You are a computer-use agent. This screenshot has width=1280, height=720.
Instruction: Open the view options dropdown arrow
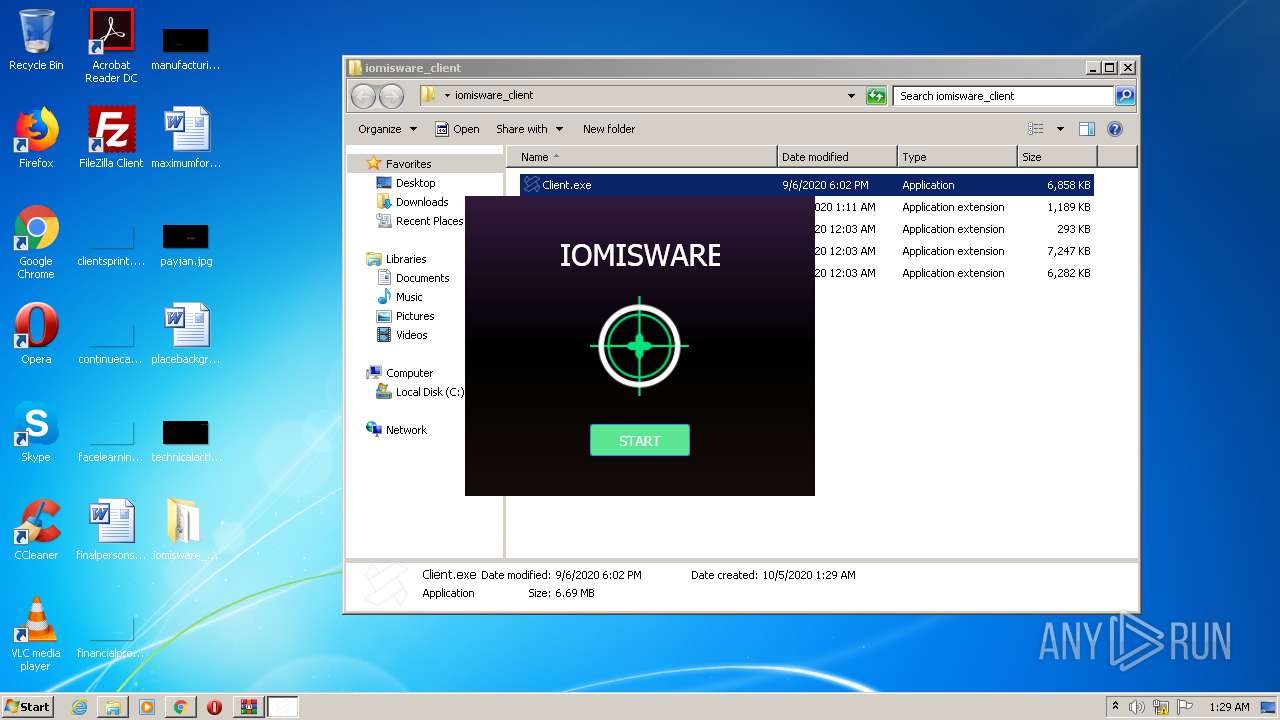(1060, 129)
